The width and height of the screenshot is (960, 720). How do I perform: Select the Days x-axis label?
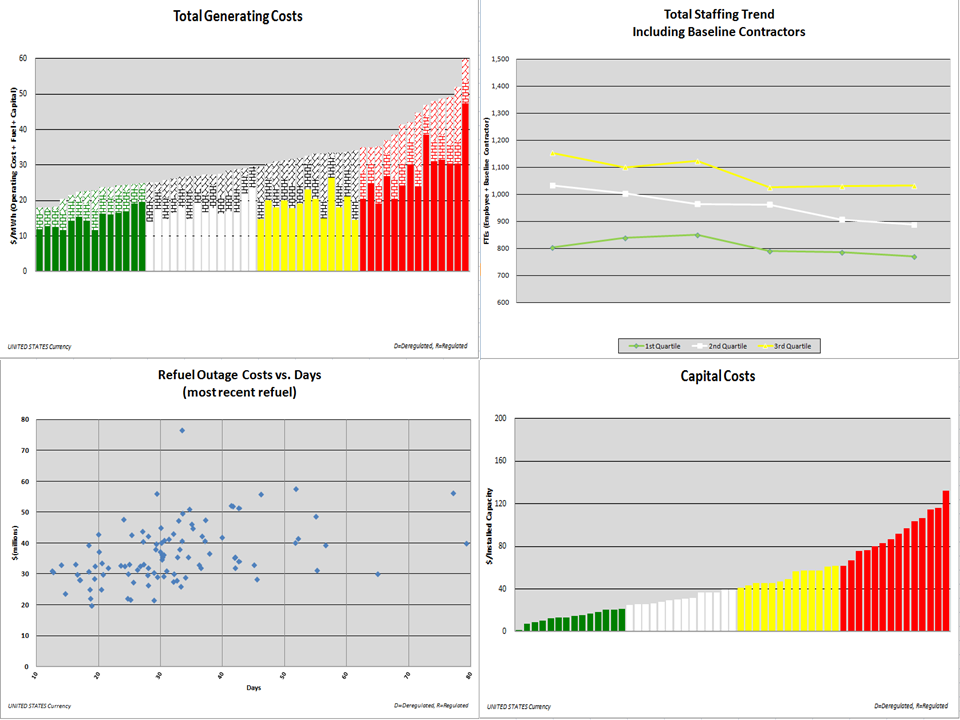[x=253, y=687]
